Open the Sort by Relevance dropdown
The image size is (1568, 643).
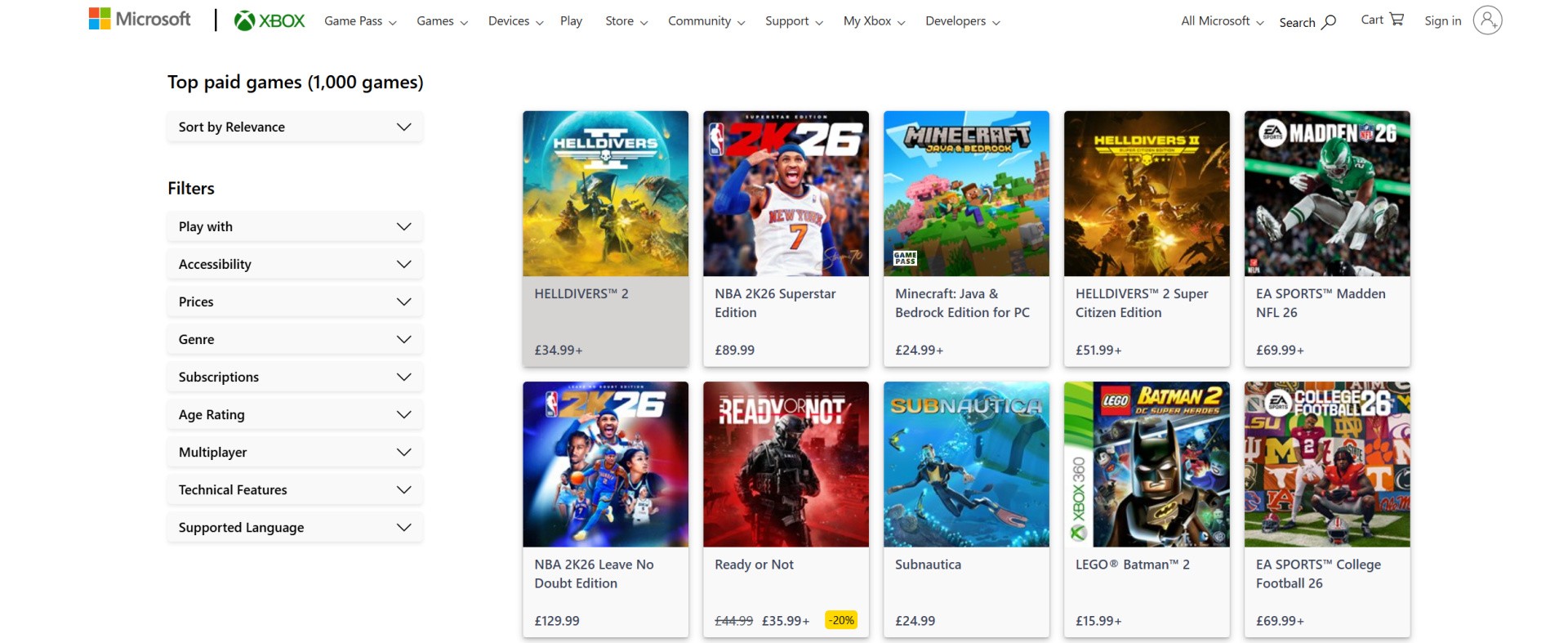click(x=295, y=127)
